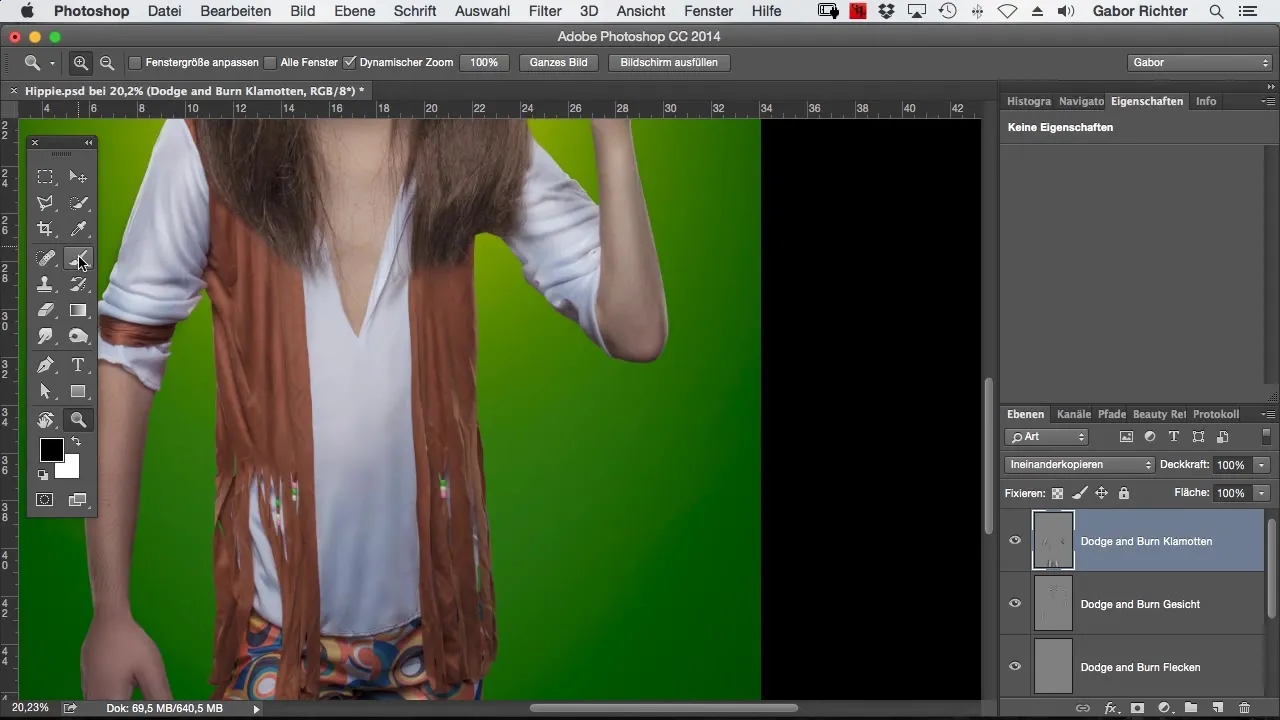
Task: Open the Deckkraft slider dropdown arrow
Action: (1262, 465)
